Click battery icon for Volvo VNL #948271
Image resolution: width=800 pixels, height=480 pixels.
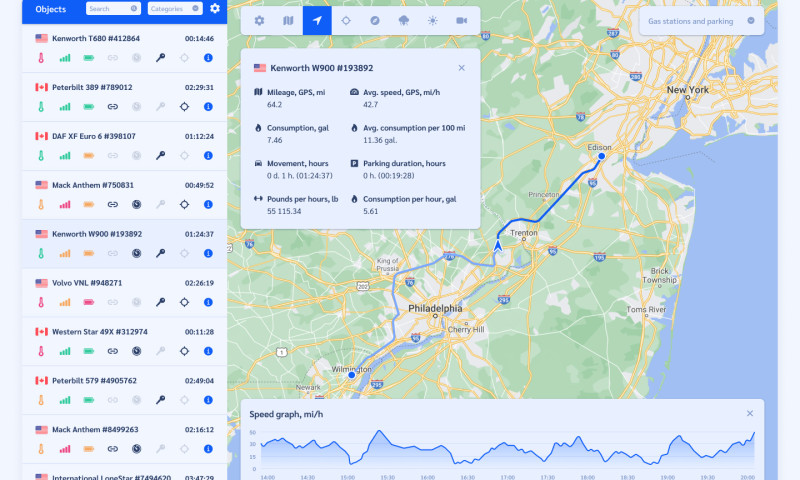click(89, 302)
